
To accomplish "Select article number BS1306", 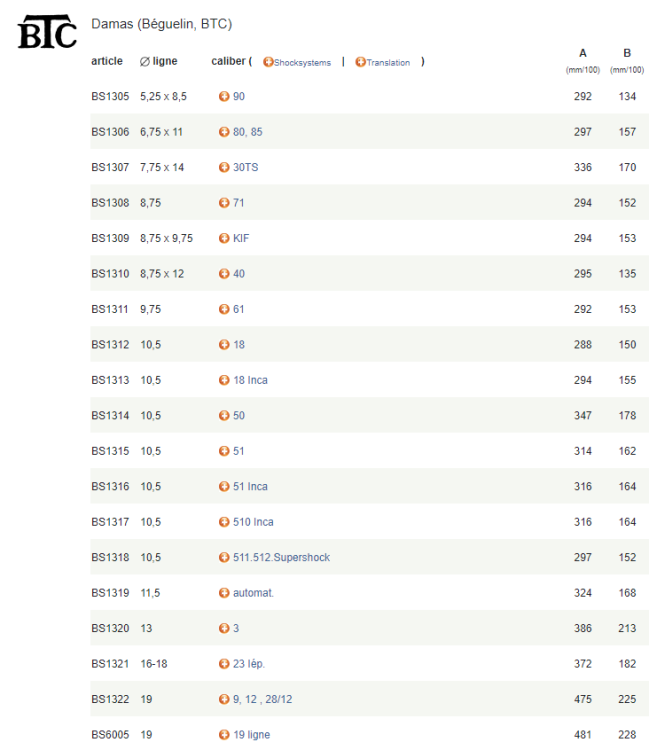I will coord(110,132).
